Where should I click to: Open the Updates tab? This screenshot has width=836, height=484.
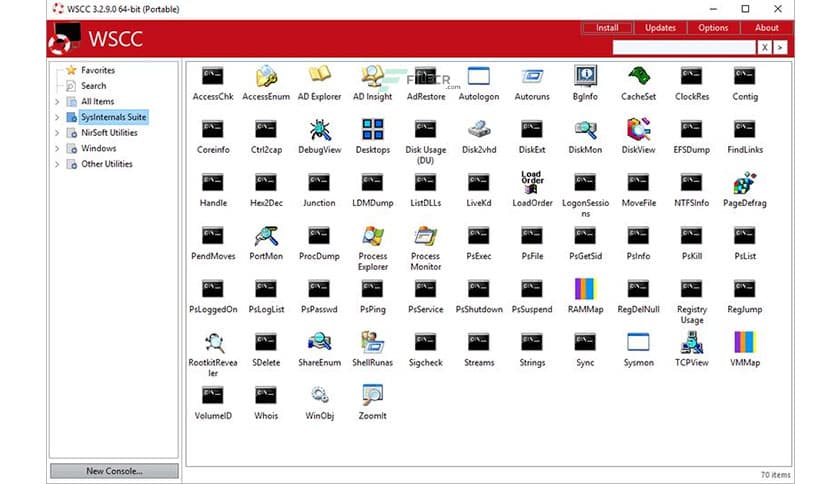[x=660, y=28]
